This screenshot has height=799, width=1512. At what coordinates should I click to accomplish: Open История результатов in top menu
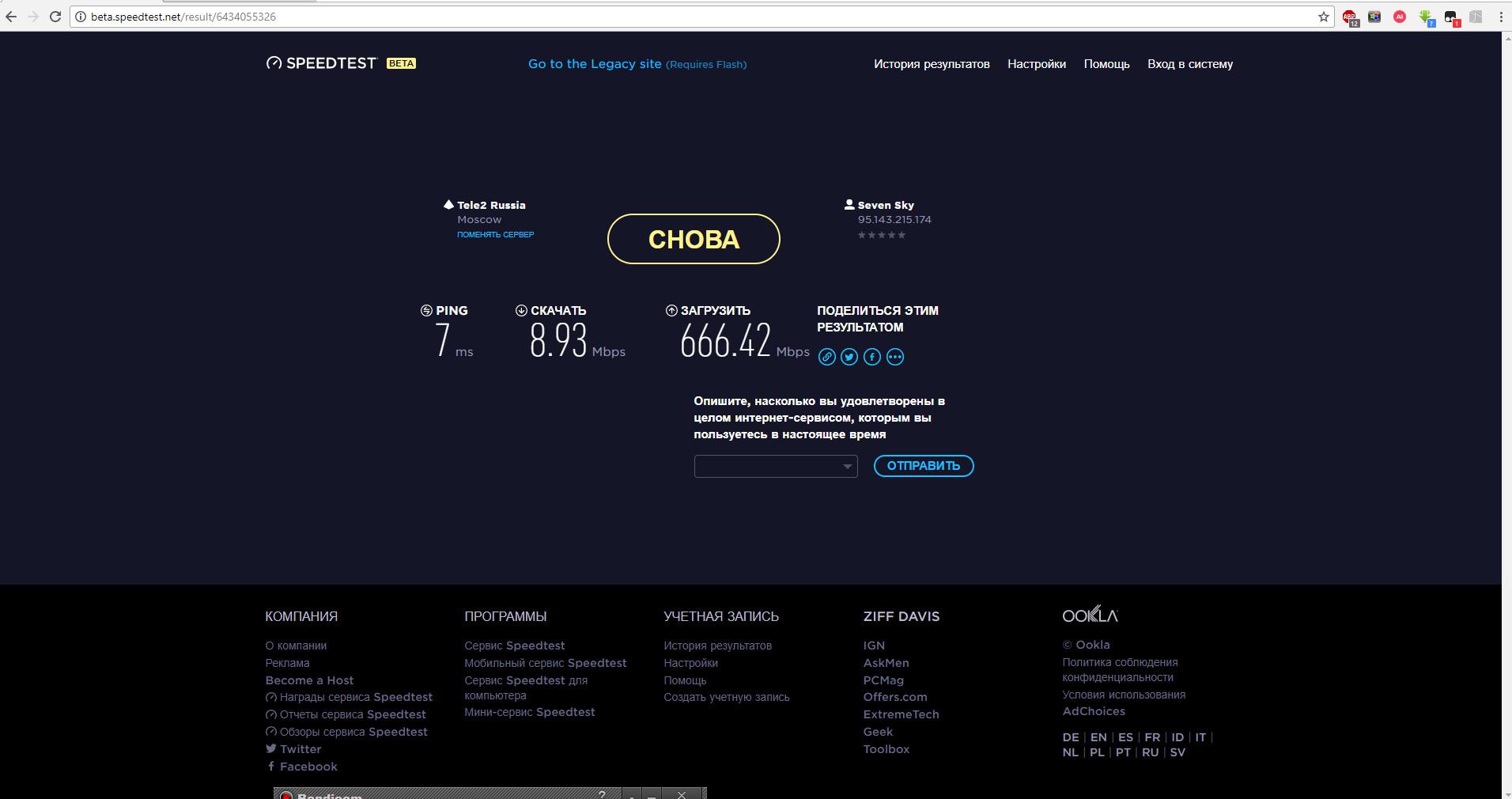pos(932,64)
